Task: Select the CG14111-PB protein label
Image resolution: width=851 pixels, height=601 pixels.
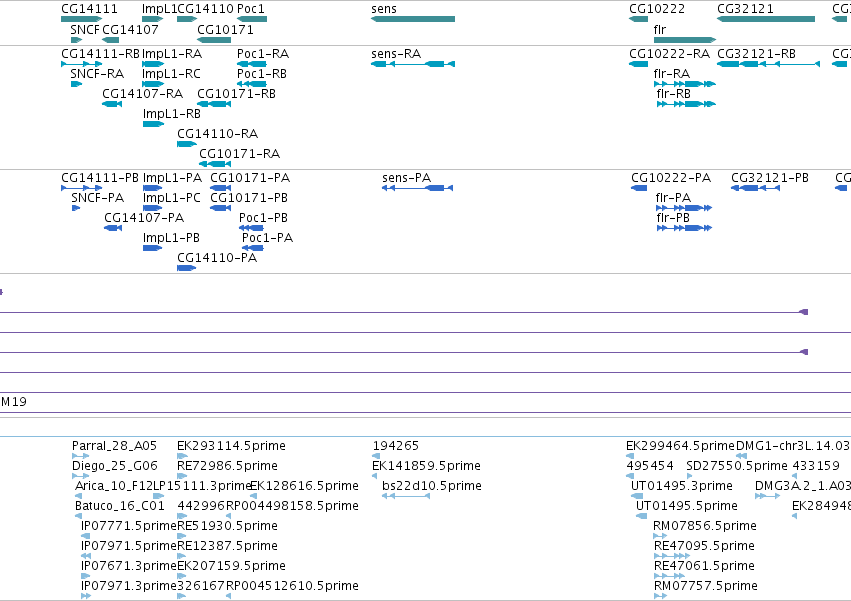Action: click(100, 178)
